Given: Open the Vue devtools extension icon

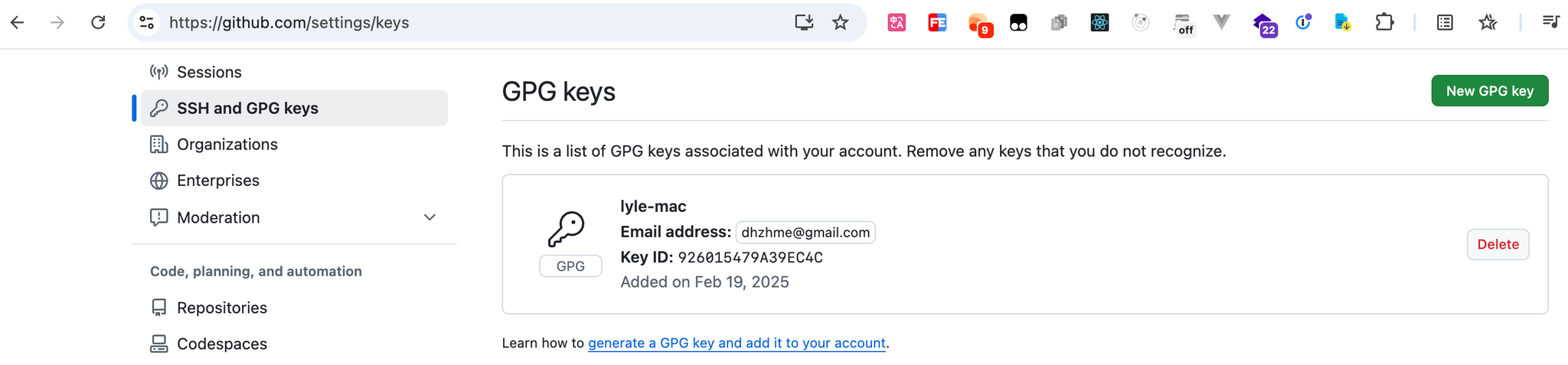Looking at the screenshot, I should coord(1222,23).
